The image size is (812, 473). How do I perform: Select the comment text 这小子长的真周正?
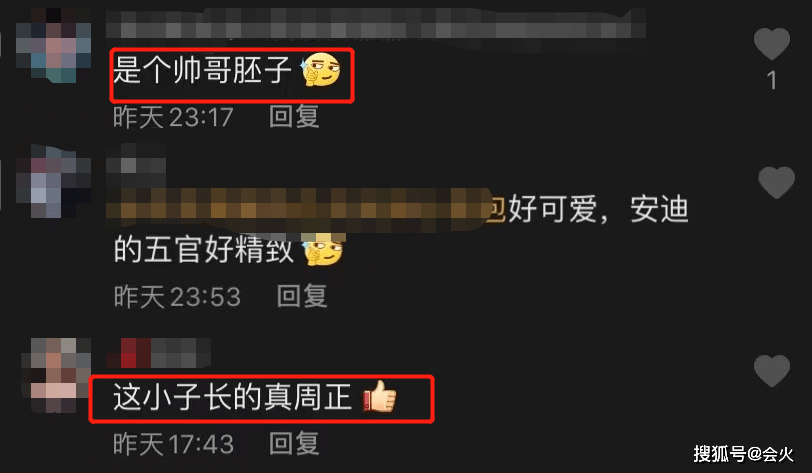click(x=233, y=398)
